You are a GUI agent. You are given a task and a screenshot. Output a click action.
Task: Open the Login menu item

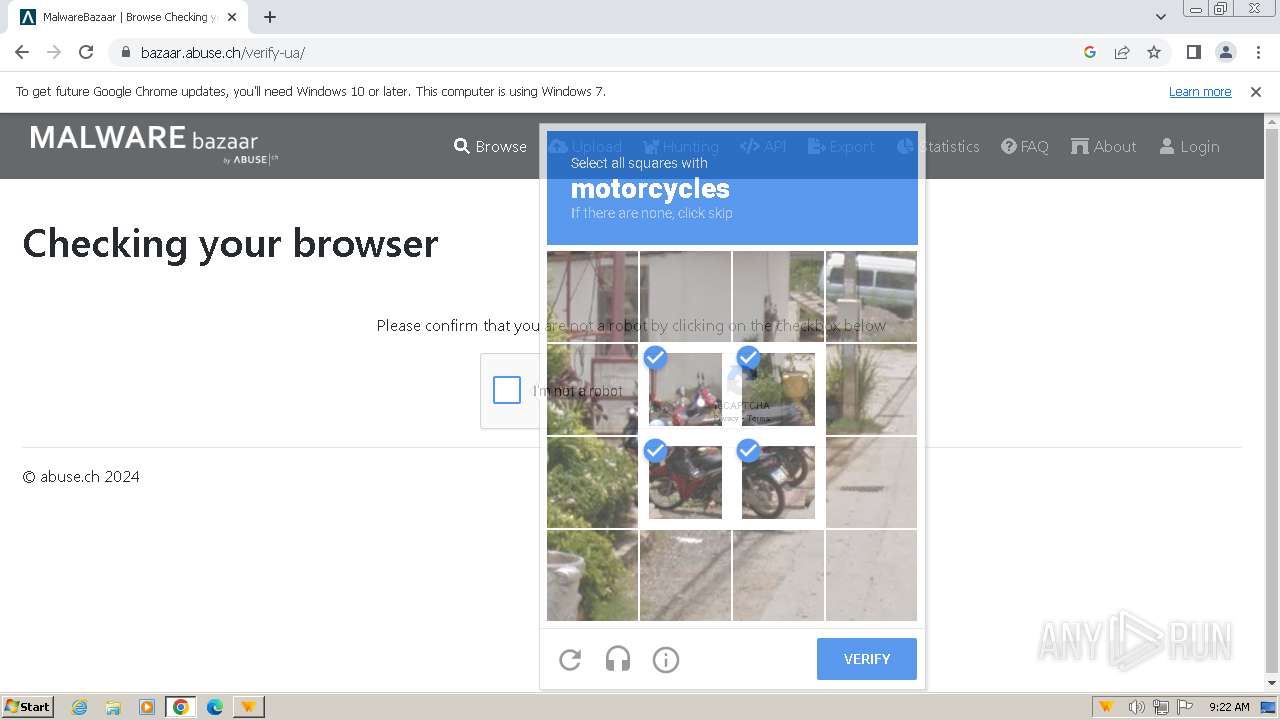click(x=1190, y=146)
